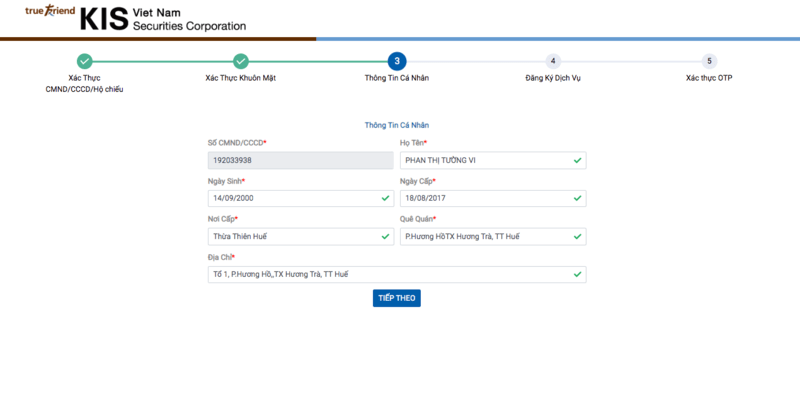This screenshot has height=397, width=800.
Task: Click step 5 circle Xác thực OTP
Action: [709, 61]
